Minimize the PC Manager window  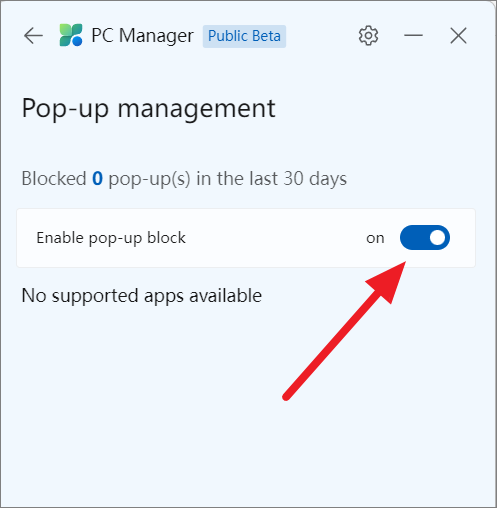tap(413, 35)
